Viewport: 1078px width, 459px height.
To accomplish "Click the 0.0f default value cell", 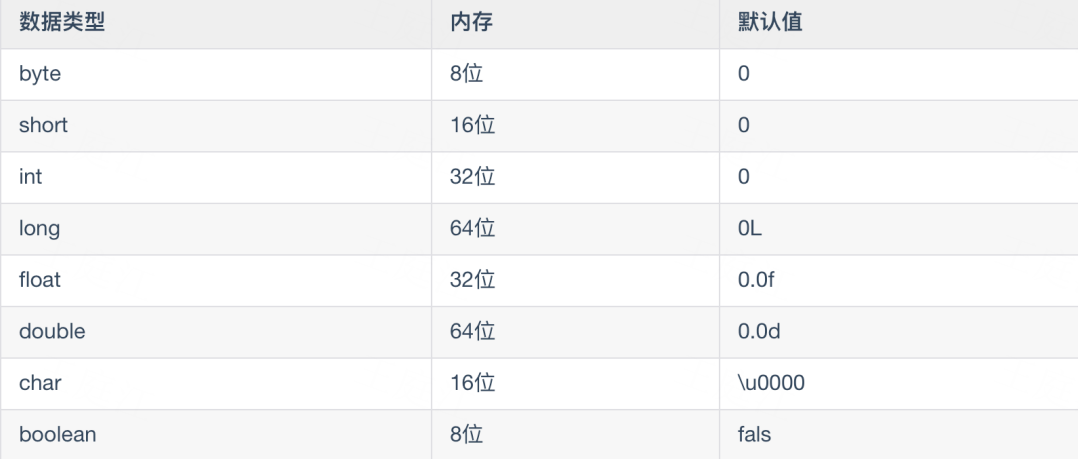I will (899, 280).
